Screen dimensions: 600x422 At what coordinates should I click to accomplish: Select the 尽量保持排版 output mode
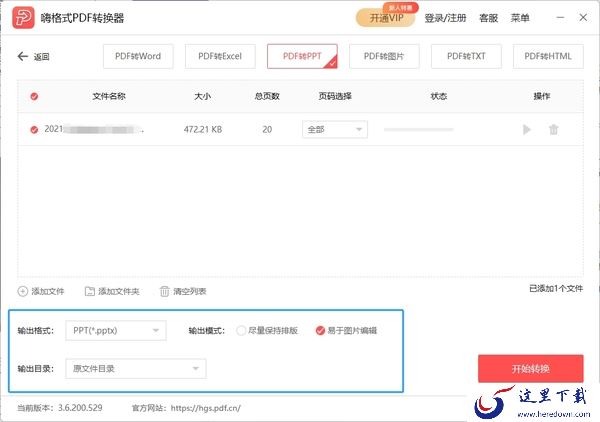(241, 331)
